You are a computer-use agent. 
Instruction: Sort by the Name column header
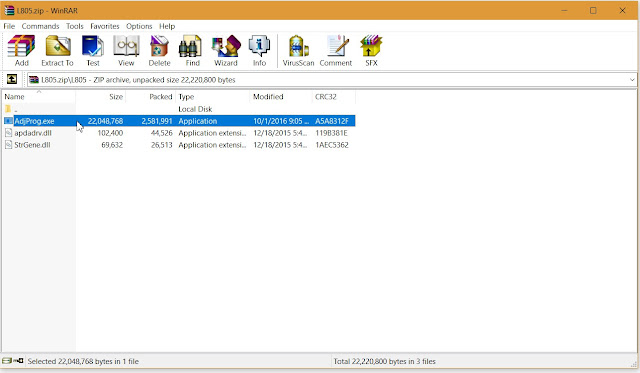39,97
